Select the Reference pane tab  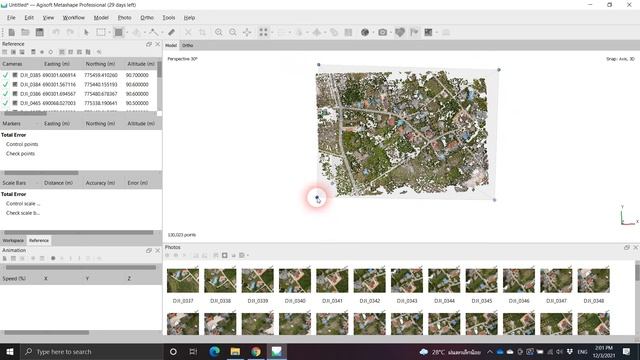[39, 240]
